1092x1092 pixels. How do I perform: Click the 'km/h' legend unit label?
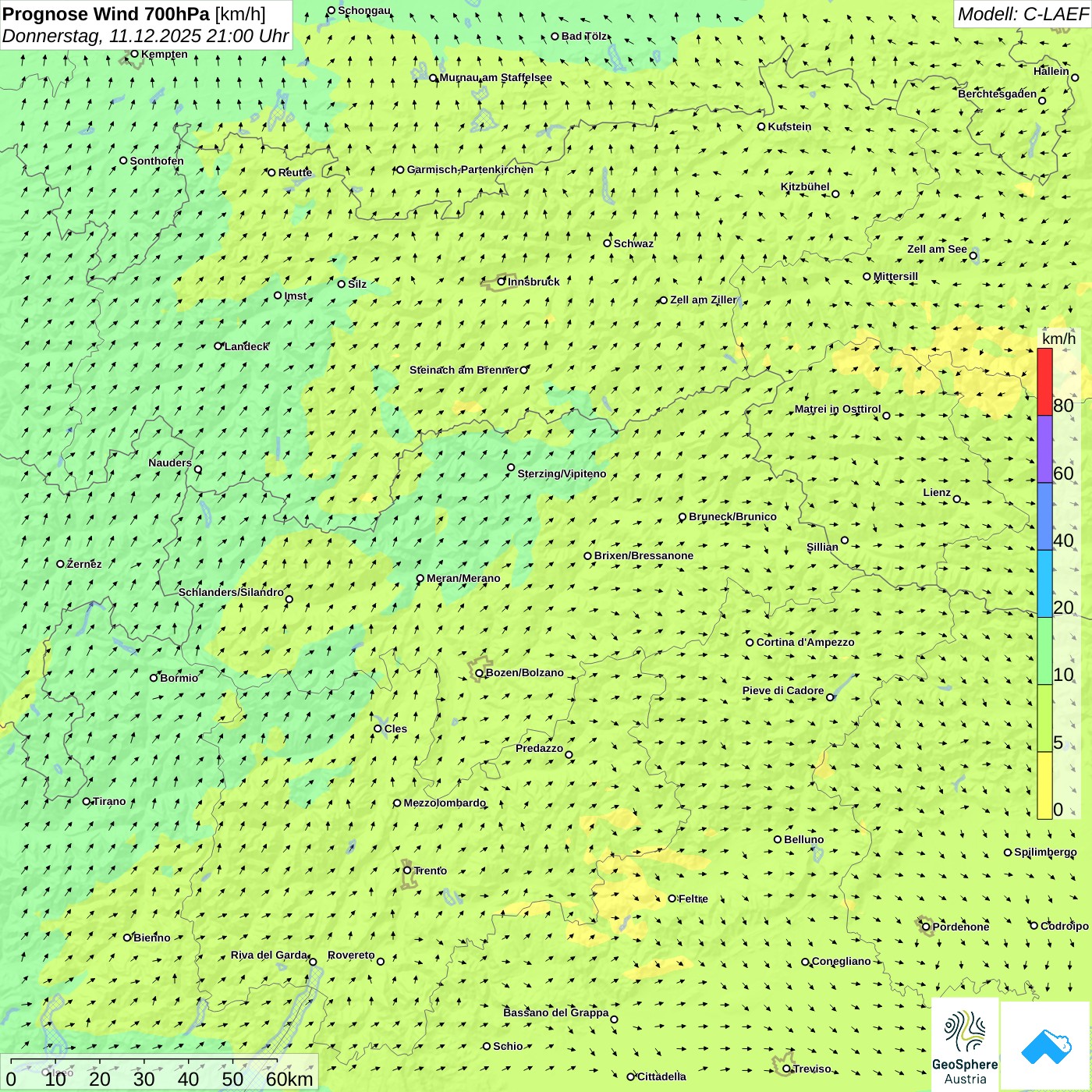(1058, 339)
